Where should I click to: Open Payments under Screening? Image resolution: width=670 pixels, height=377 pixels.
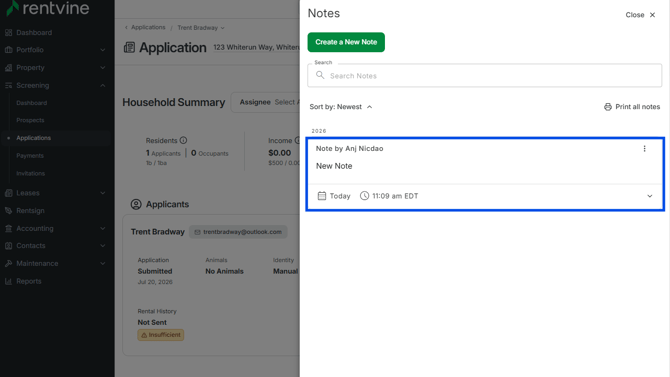30,156
